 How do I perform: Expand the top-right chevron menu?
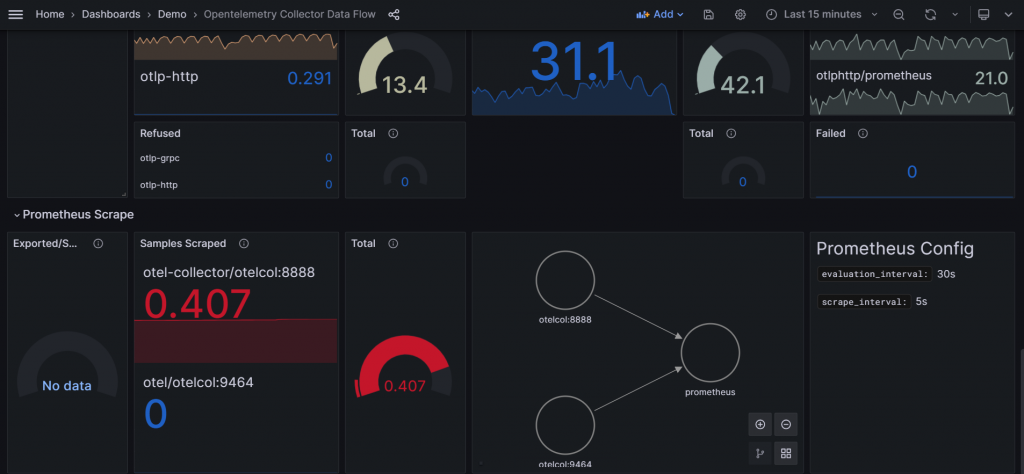(x=1008, y=14)
